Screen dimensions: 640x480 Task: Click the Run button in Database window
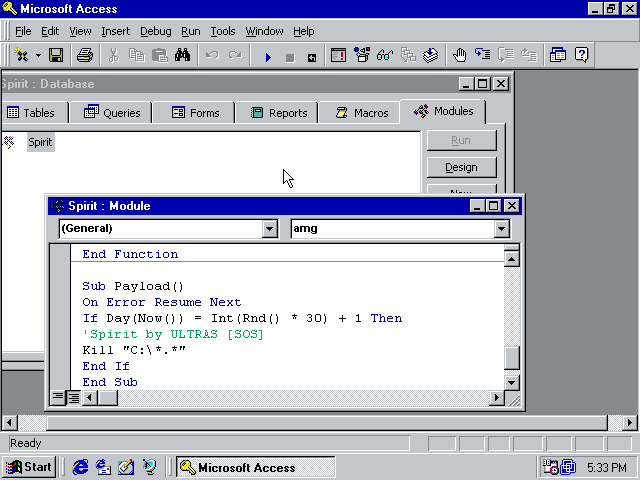point(461,140)
